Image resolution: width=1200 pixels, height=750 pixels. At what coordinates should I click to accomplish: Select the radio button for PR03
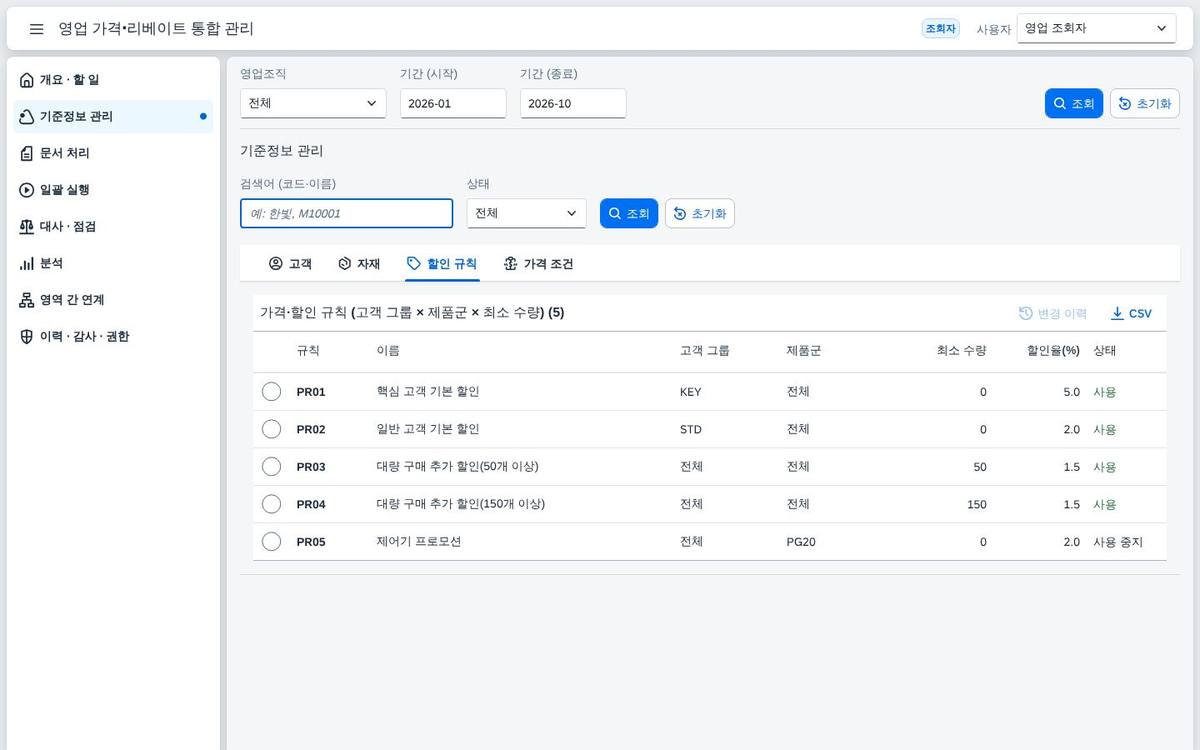(271, 467)
